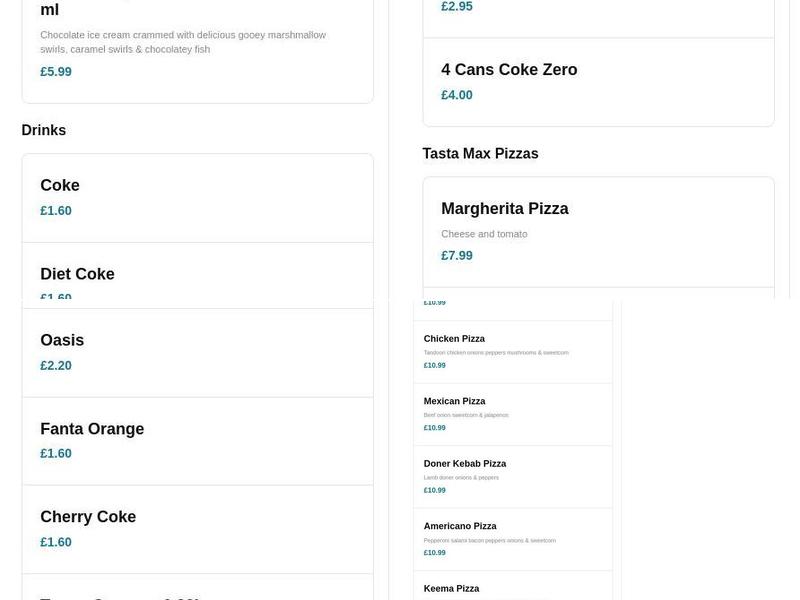Select the Coke drink item
800x600 pixels.
pos(59,185)
